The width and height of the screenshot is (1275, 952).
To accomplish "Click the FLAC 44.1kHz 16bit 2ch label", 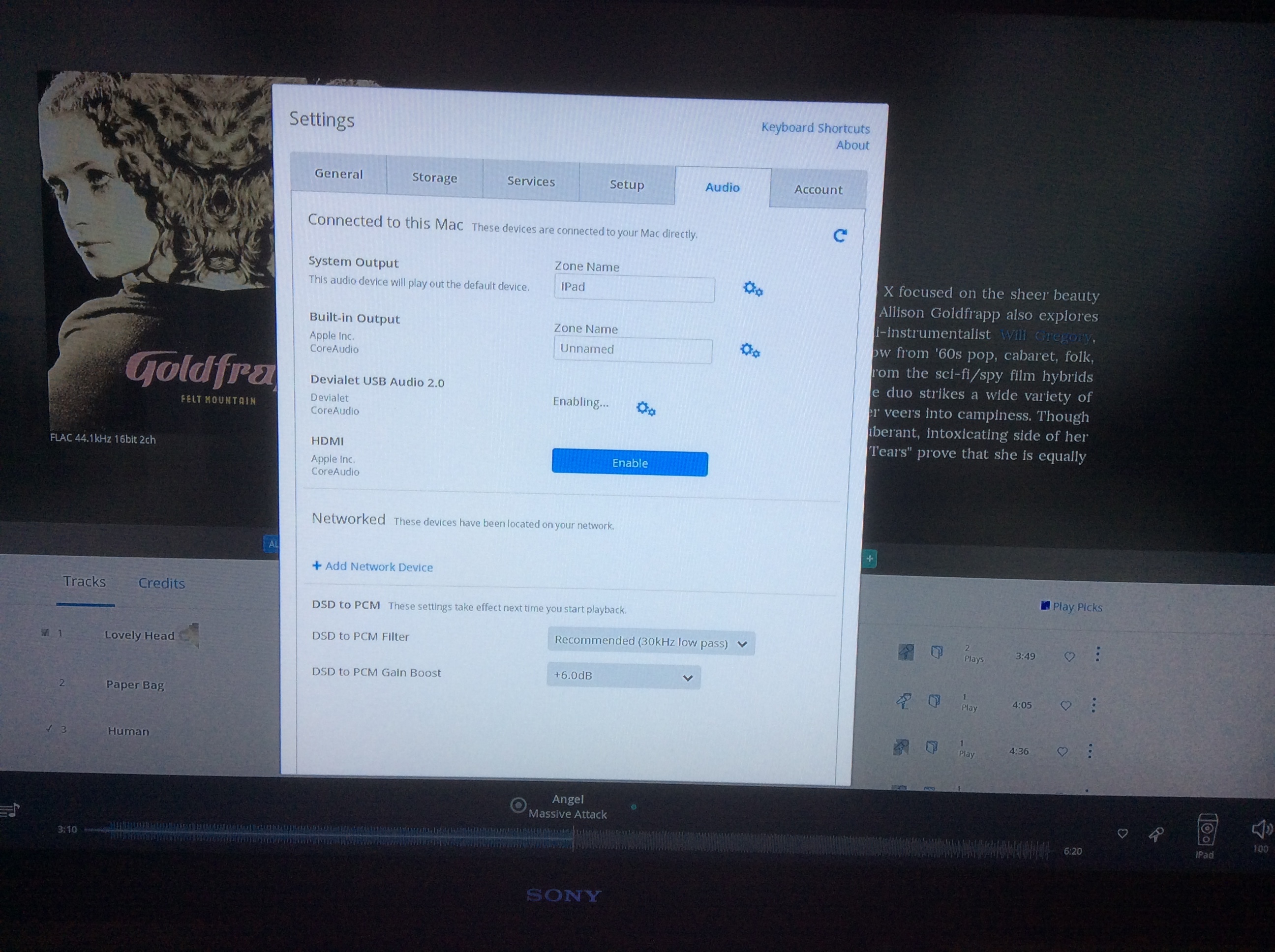I will (103, 439).
